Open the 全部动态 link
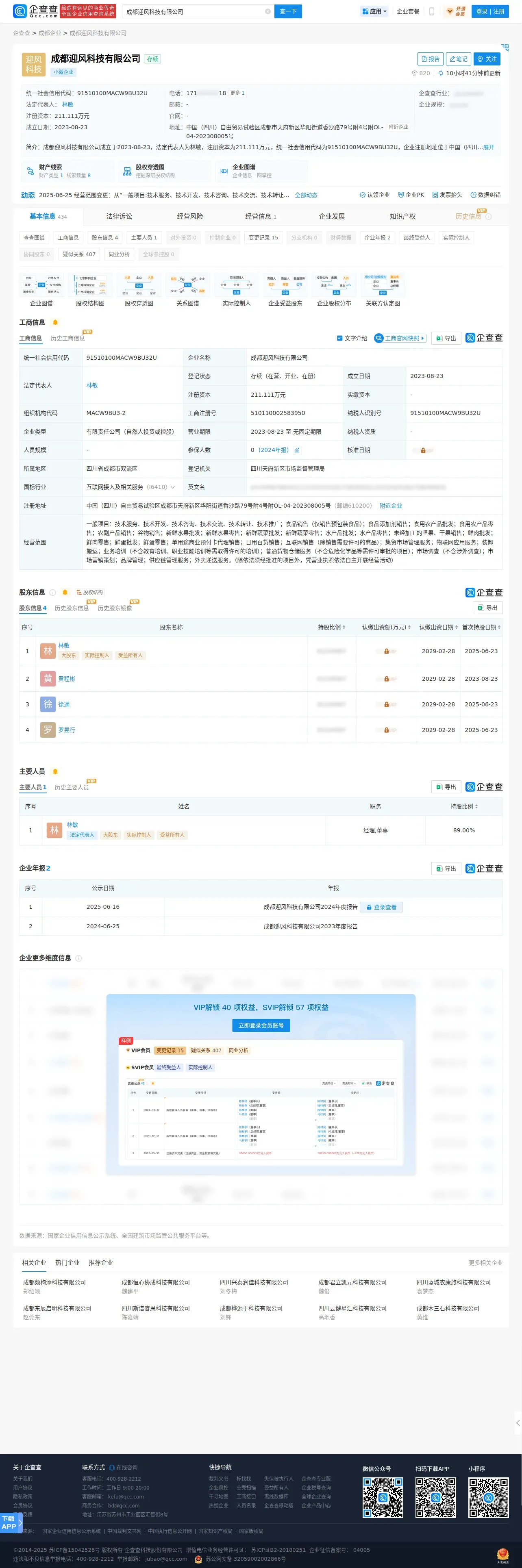 [307, 195]
